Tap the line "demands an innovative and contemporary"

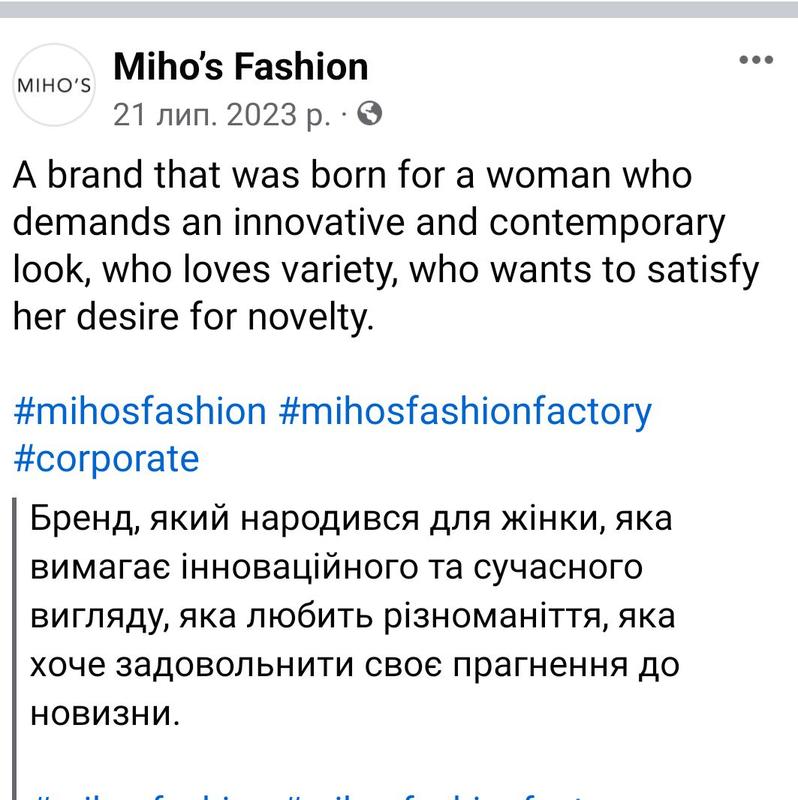click(x=368, y=223)
